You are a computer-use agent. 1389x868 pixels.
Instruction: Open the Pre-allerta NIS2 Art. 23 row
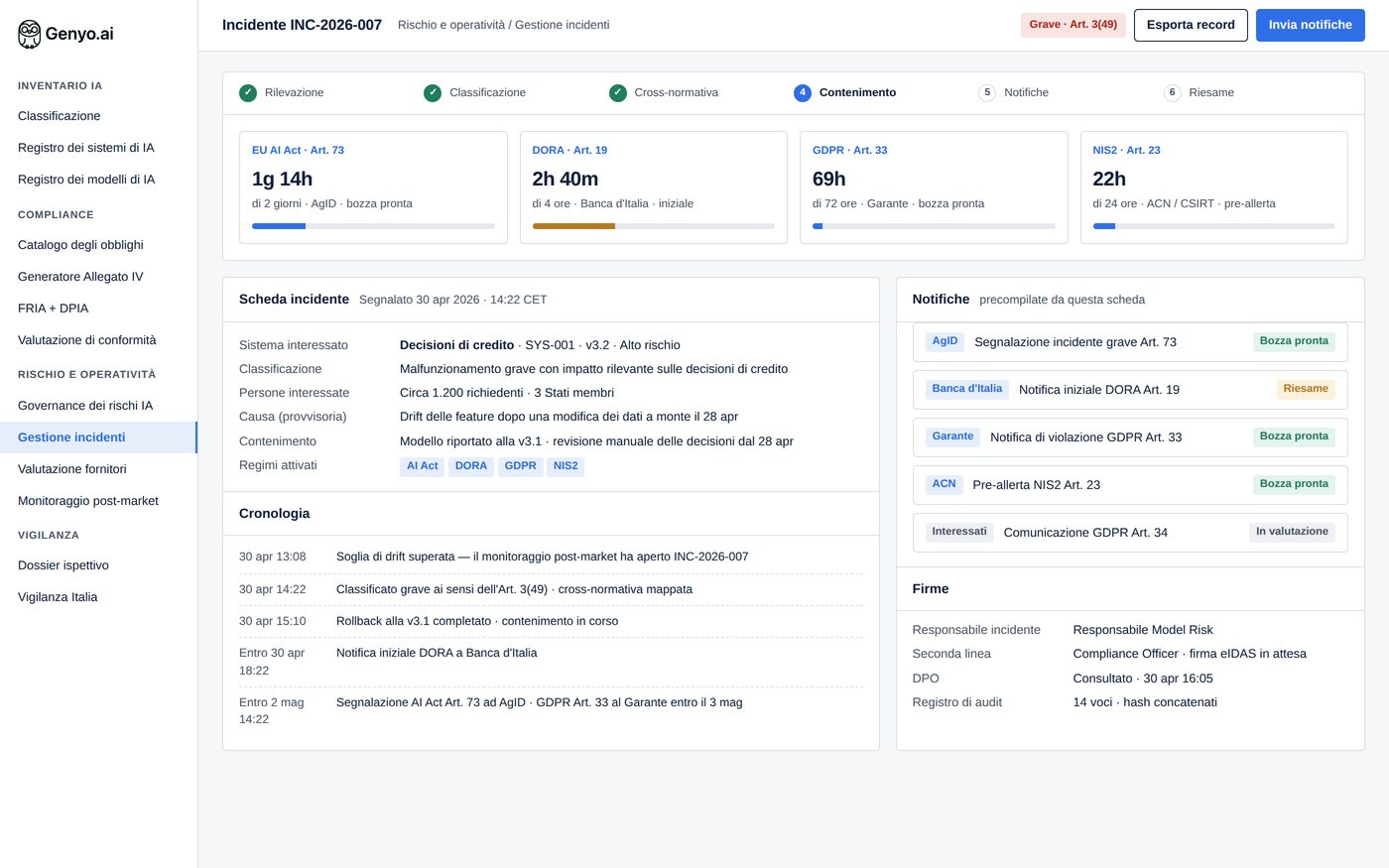[1130, 485]
